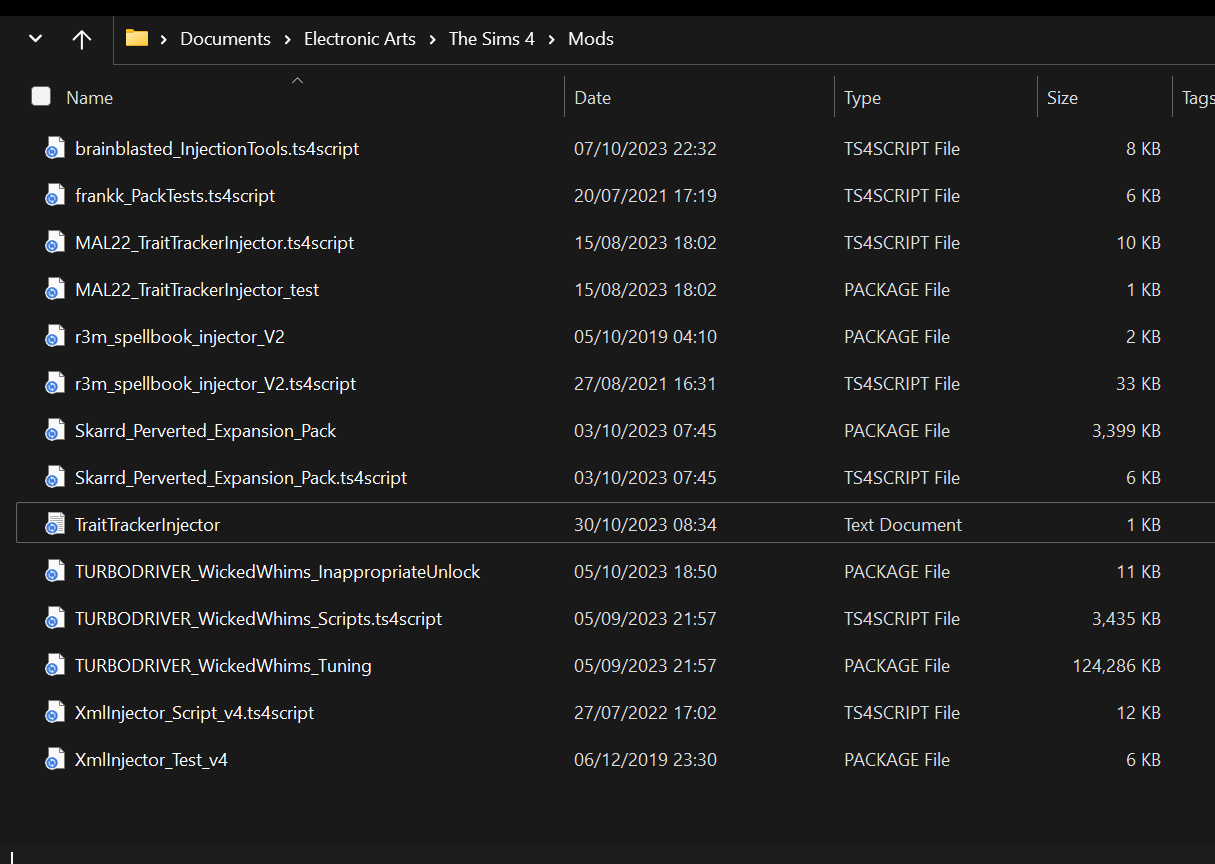Select the TURBODRIVER_WickedWhims_Scripts.ts4script file name

tap(259, 619)
